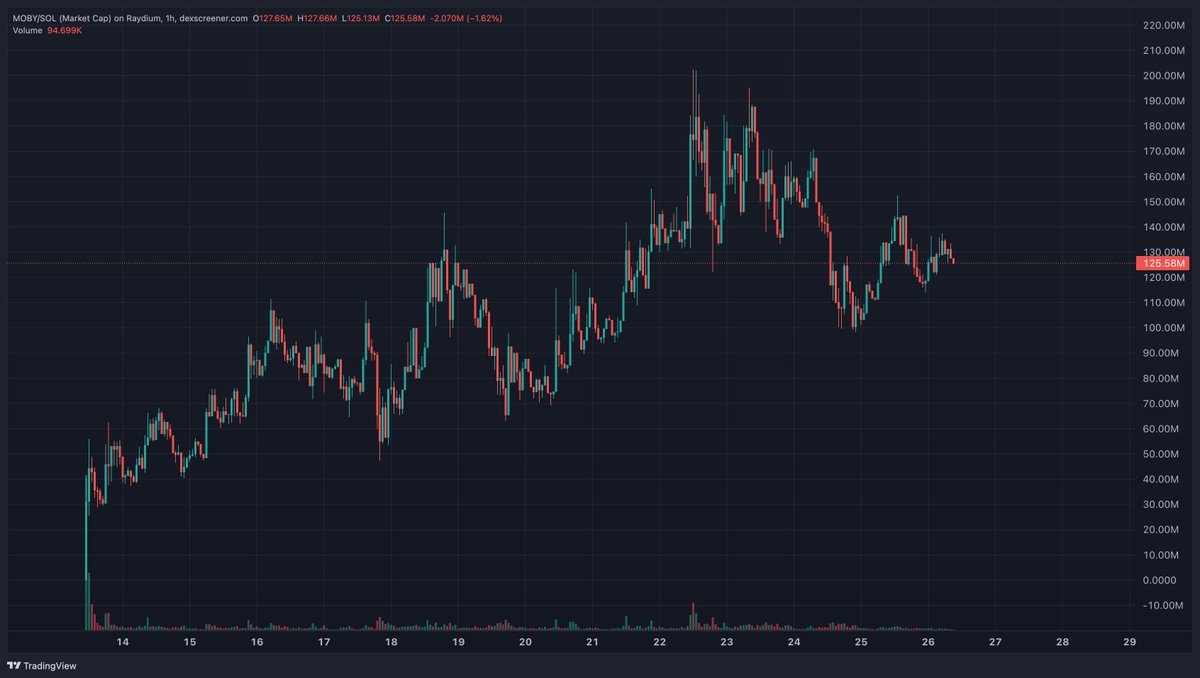Click date 15 on time axis

pos(190,642)
